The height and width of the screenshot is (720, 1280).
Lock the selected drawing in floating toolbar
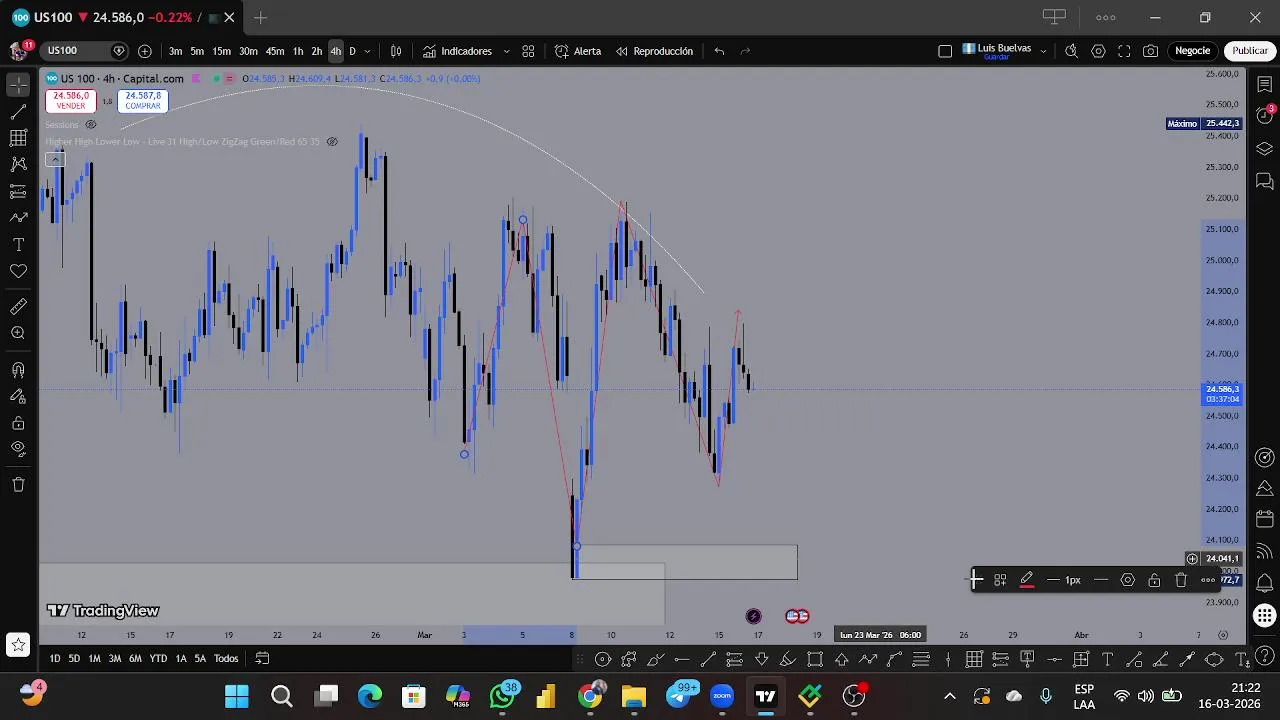point(1154,580)
